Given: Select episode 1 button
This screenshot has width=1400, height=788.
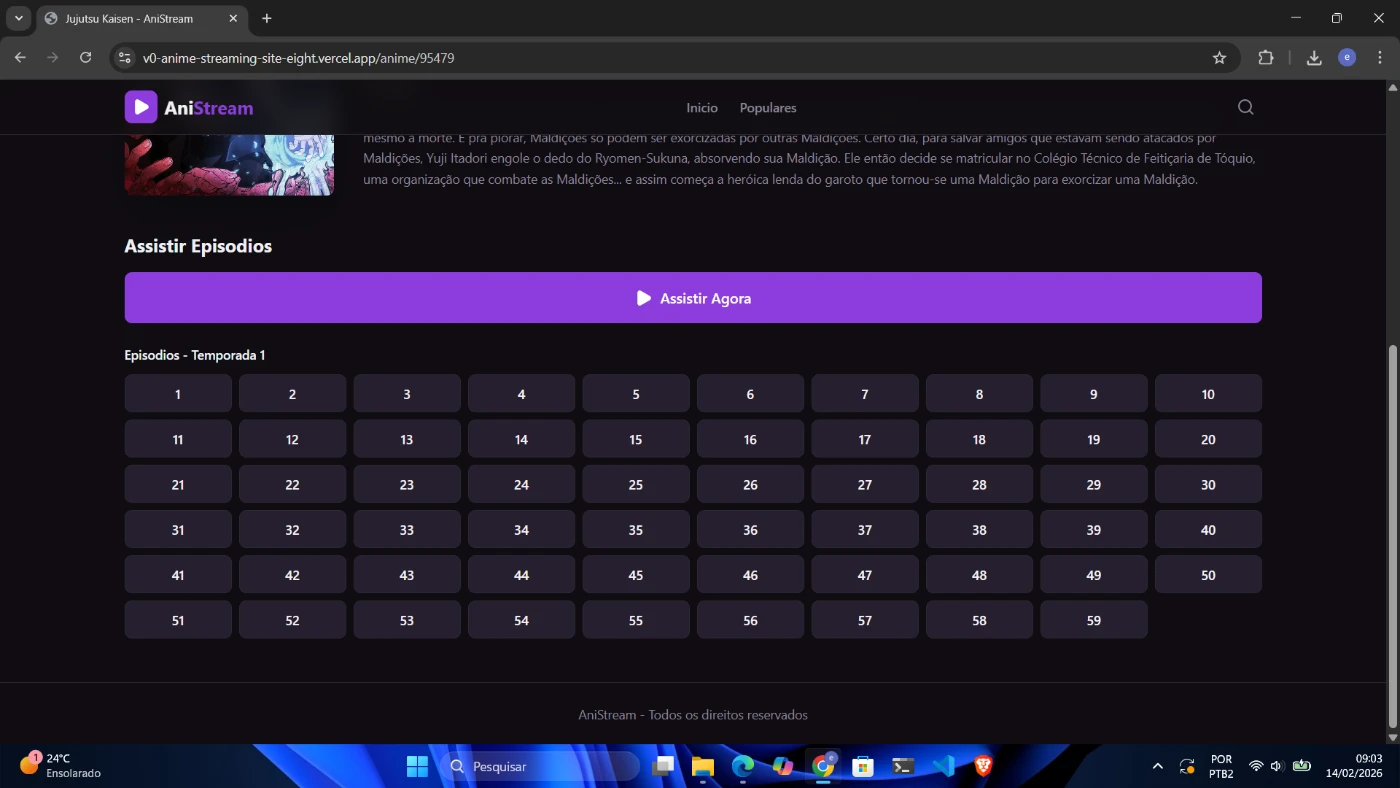Looking at the screenshot, I should pos(178,394).
